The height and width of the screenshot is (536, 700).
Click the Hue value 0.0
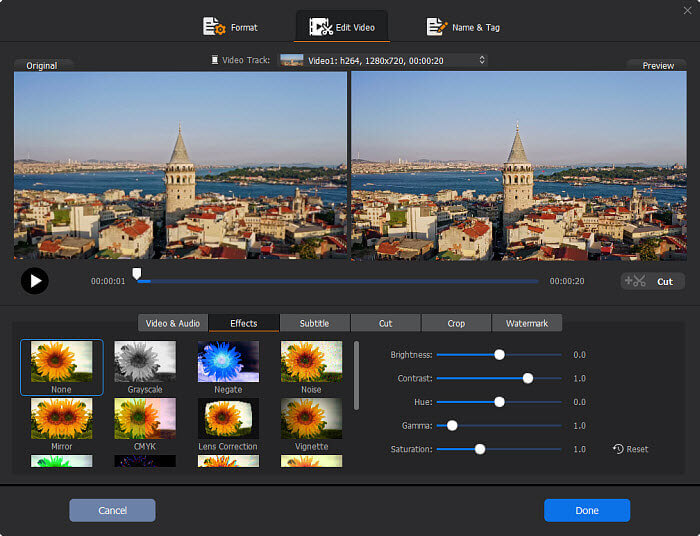(x=579, y=402)
